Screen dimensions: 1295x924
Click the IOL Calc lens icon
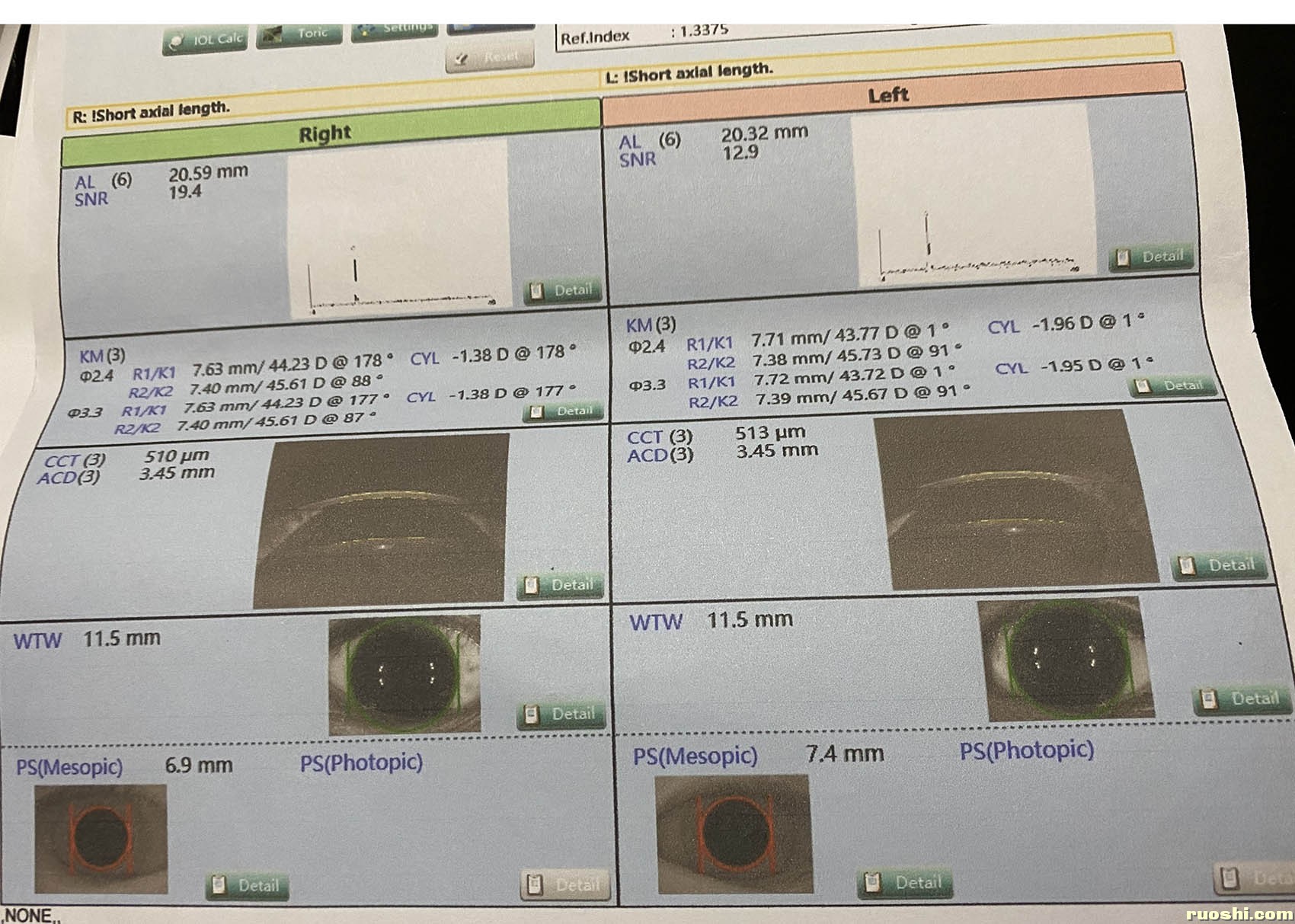pos(177,43)
